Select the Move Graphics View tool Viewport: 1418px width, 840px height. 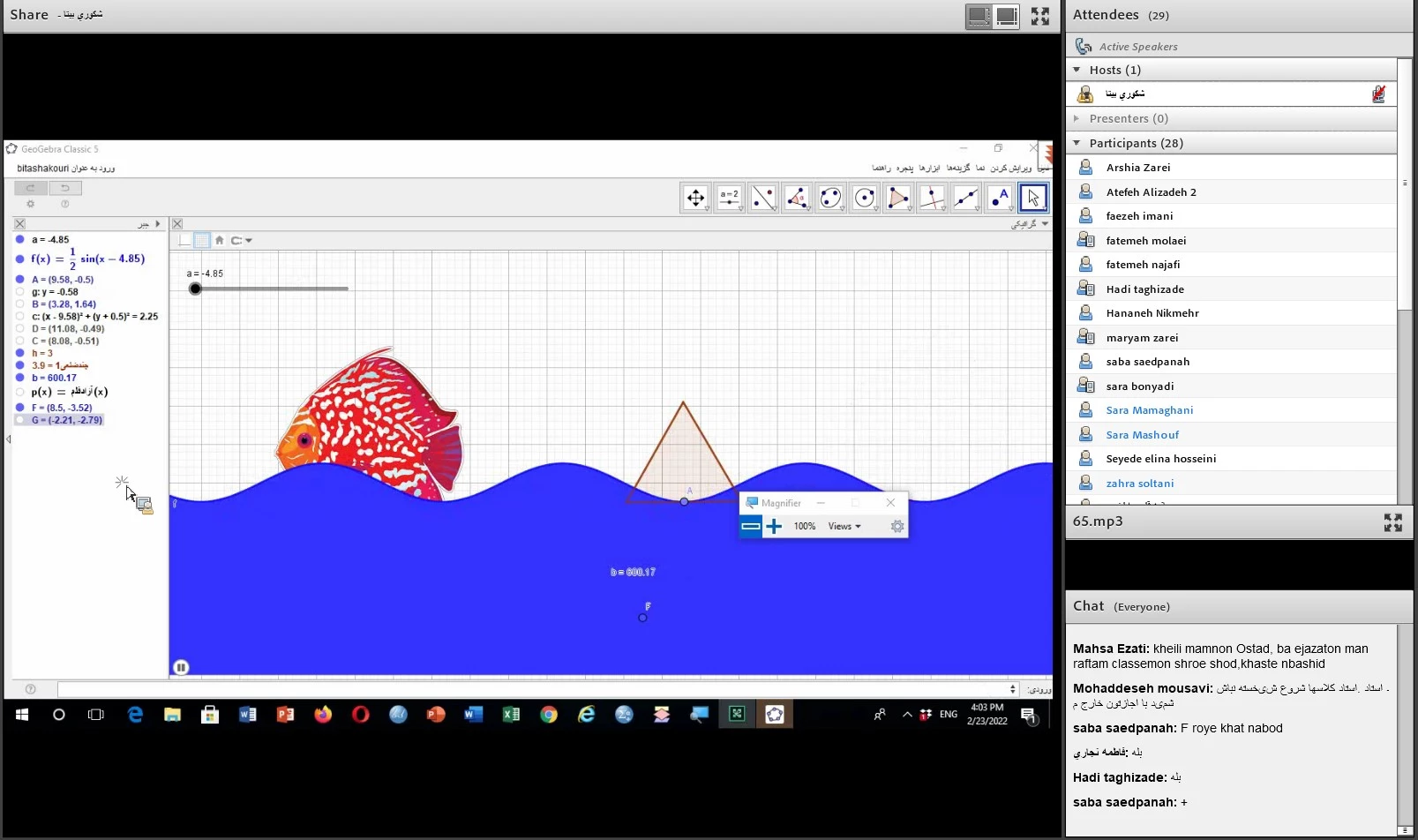click(x=695, y=198)
